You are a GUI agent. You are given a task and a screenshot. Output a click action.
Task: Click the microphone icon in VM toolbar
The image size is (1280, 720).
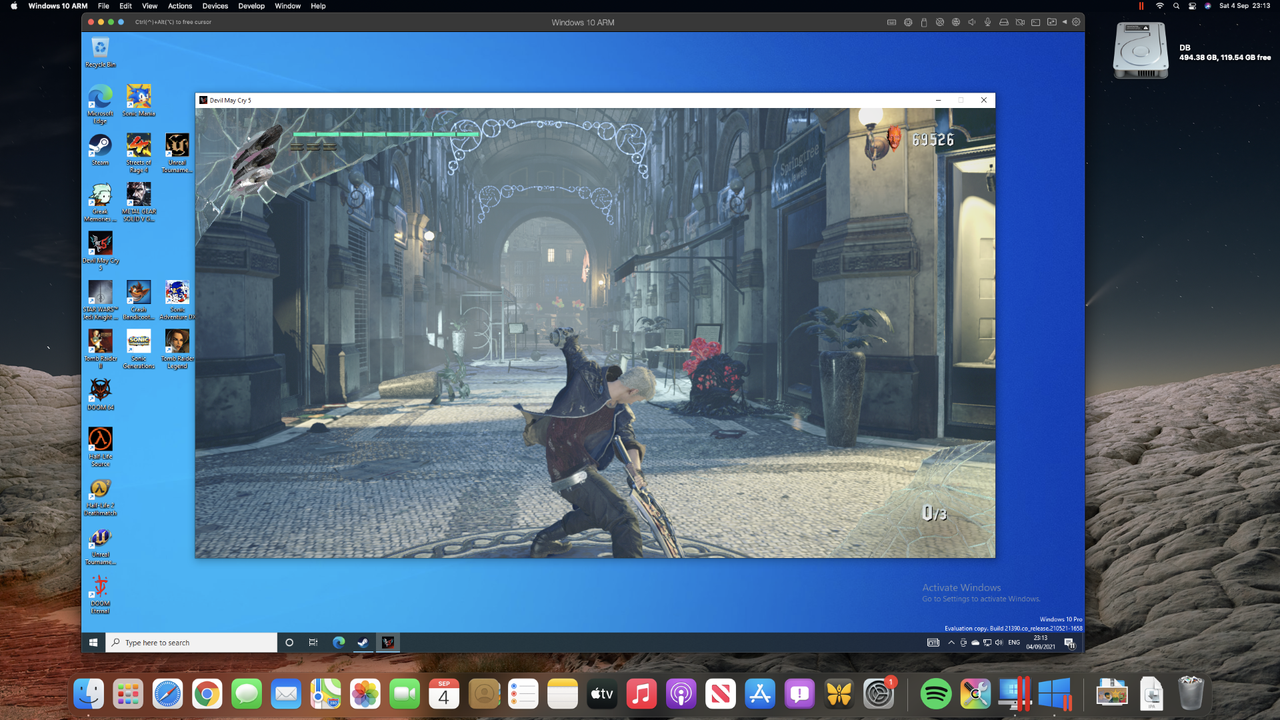pos(988,22)
